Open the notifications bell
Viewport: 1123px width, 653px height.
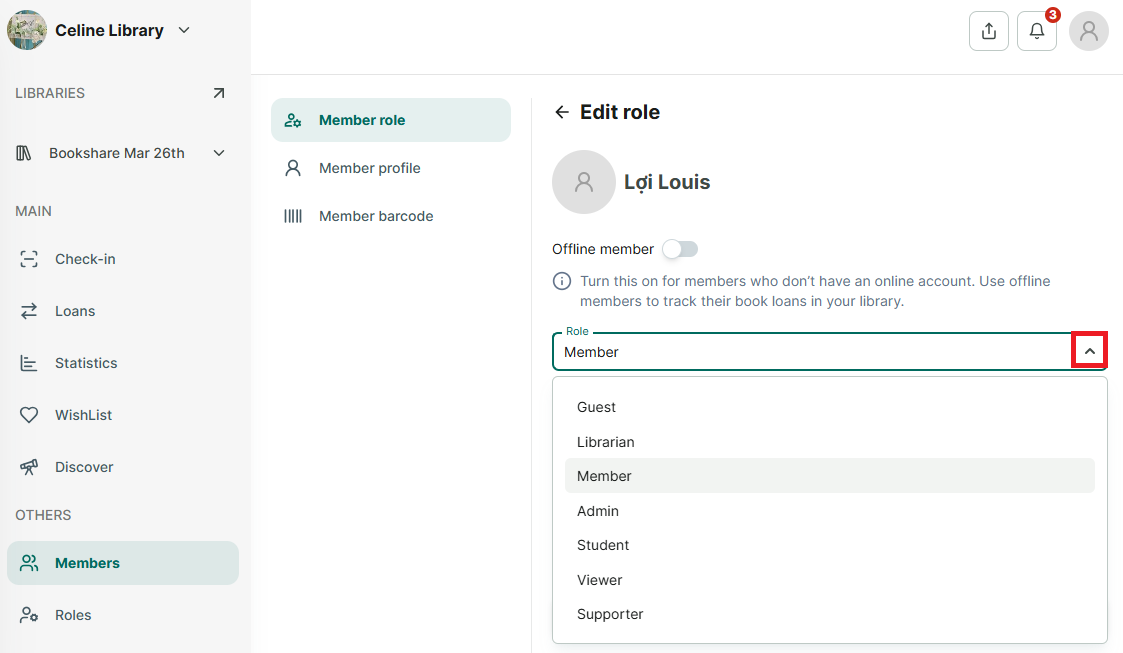tap(1036, 31)
